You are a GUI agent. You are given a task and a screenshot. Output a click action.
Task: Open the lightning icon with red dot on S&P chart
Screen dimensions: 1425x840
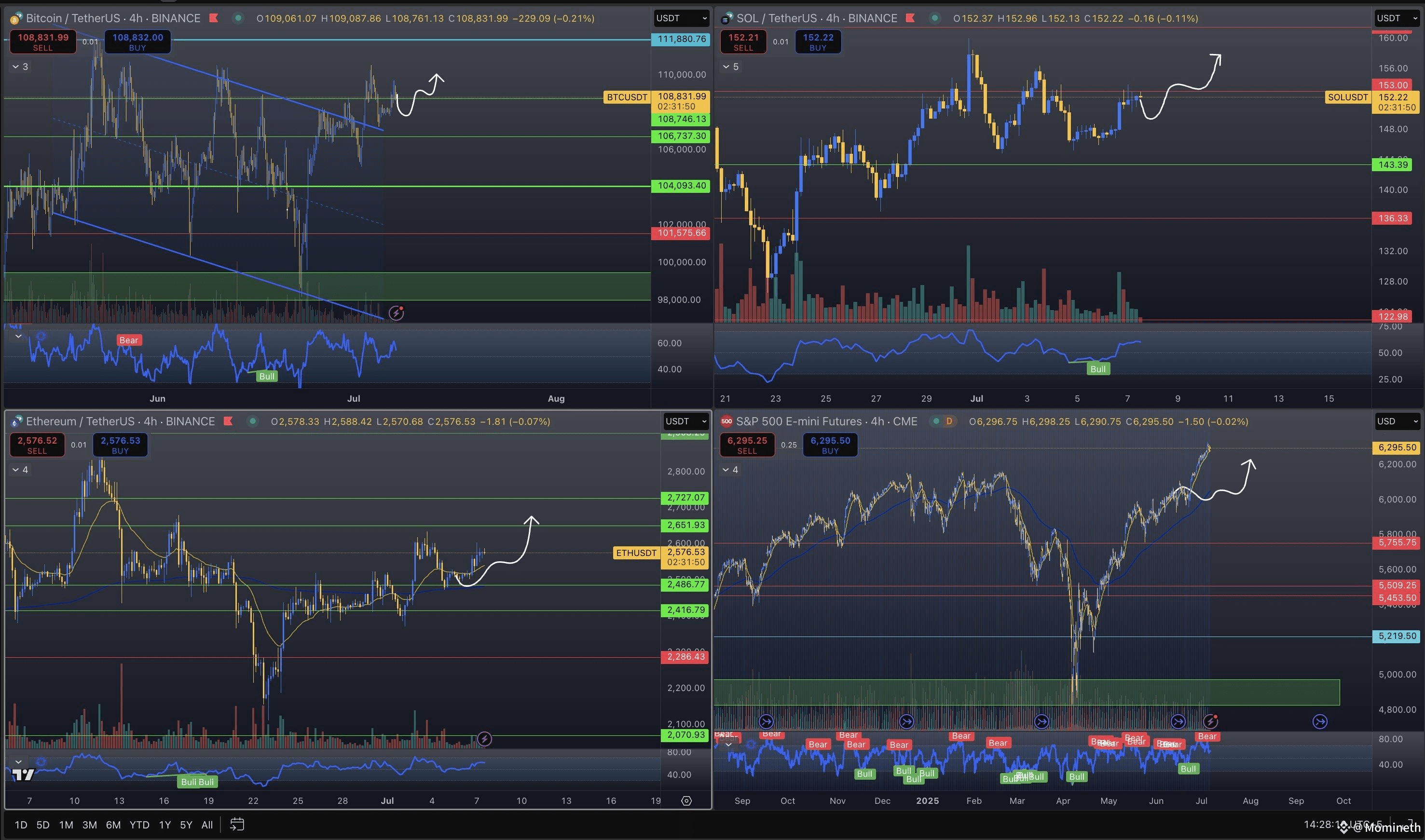click(x=1210, y=721)
